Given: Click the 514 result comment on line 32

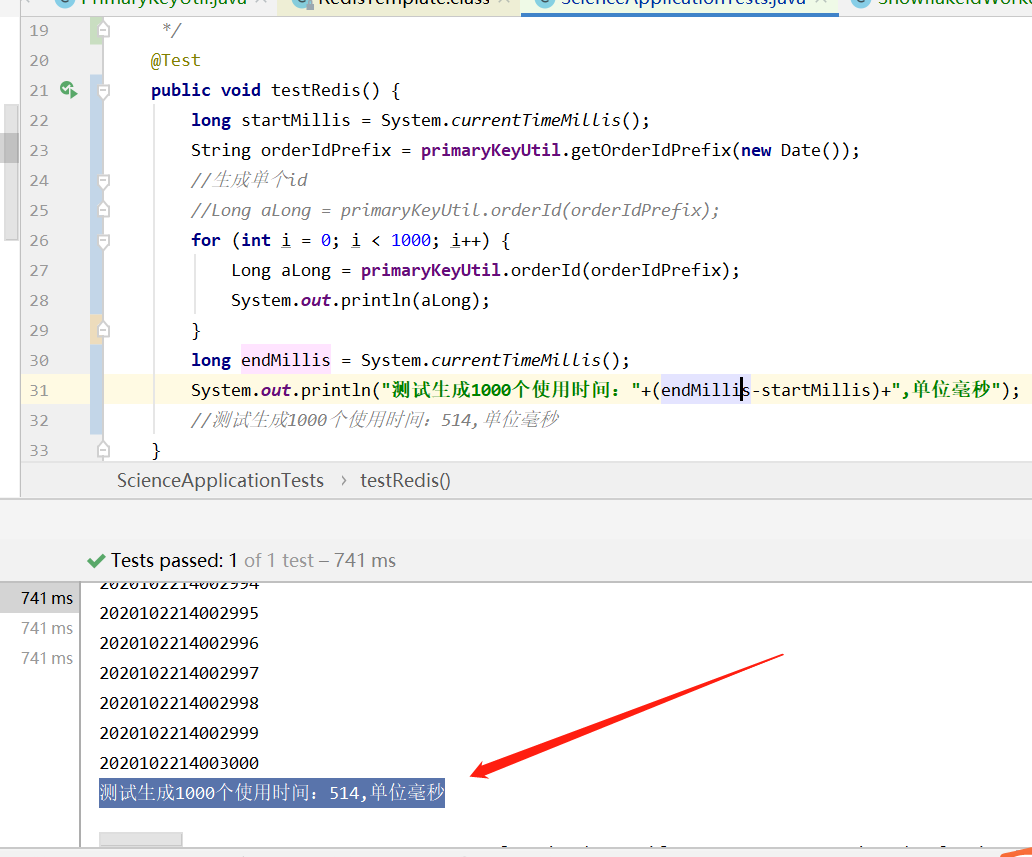Looking at the screenshot, I should pos(374,420).
